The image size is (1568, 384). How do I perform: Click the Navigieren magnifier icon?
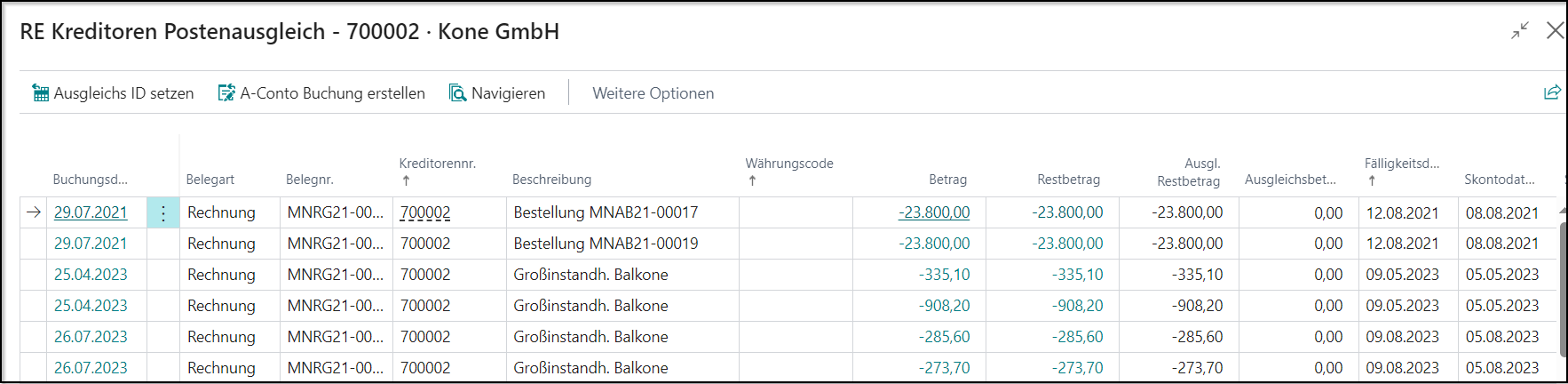[458, 93]
